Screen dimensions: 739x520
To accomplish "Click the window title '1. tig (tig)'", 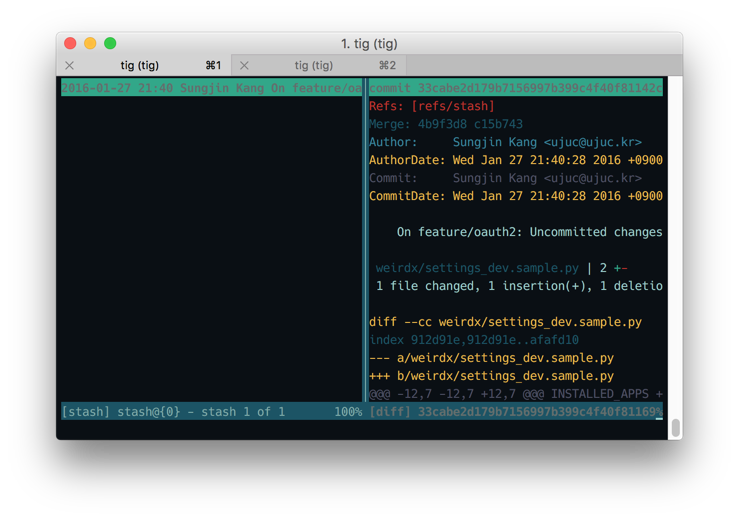I will (x=369, y=44).
